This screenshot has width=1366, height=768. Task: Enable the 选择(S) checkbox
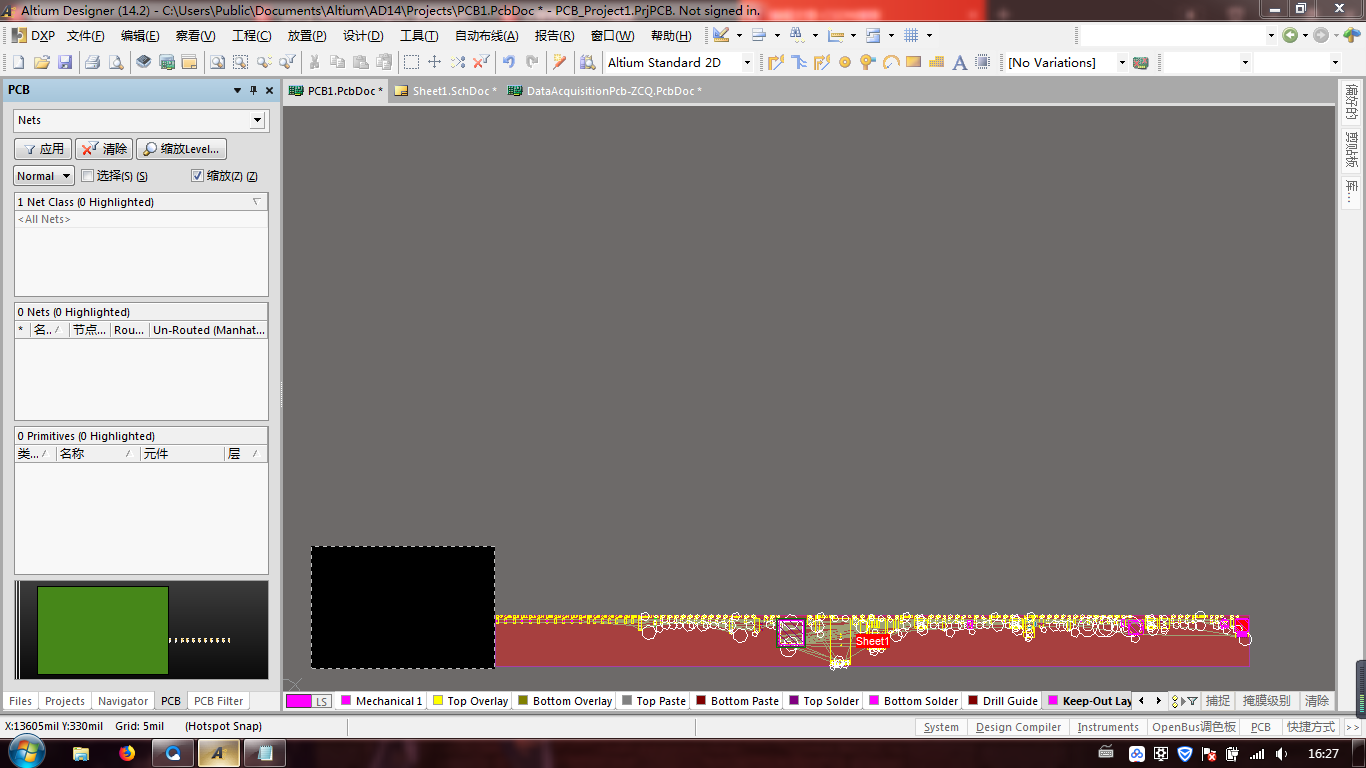click(88, 176)
